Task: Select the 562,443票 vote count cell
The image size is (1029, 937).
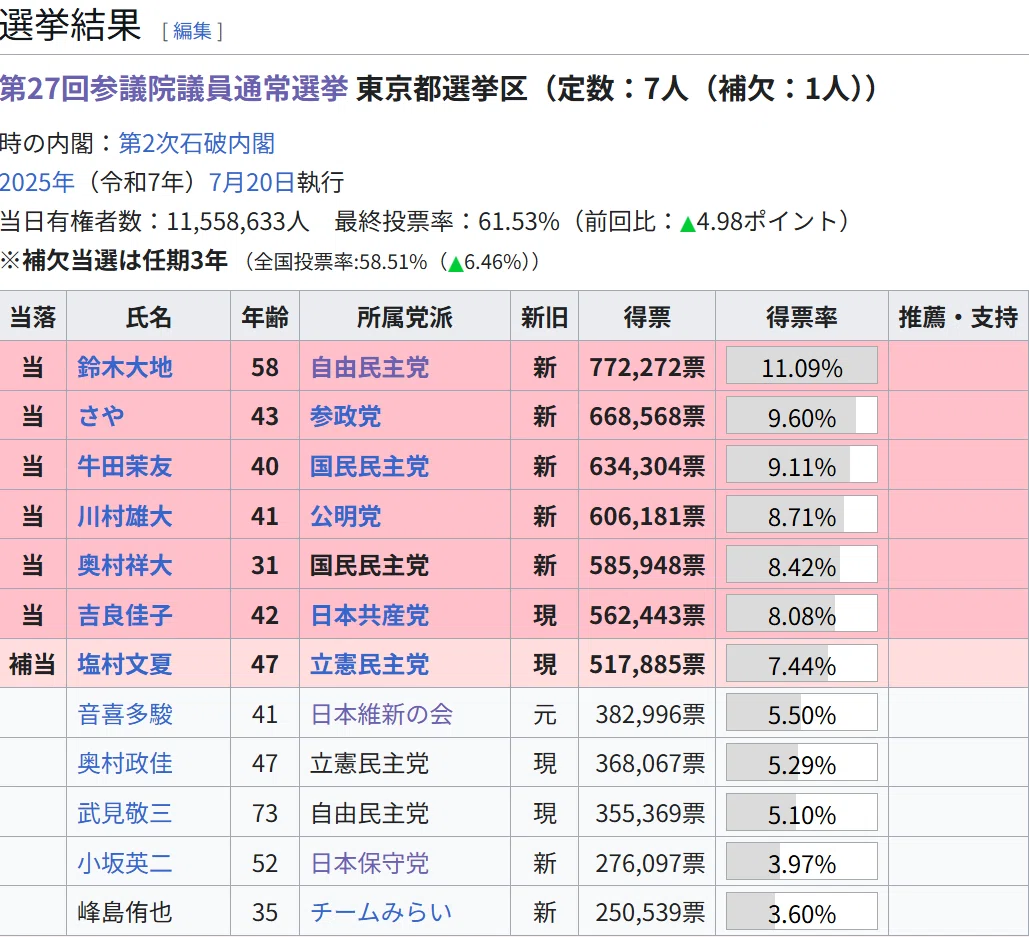Action: coord(647,615)
